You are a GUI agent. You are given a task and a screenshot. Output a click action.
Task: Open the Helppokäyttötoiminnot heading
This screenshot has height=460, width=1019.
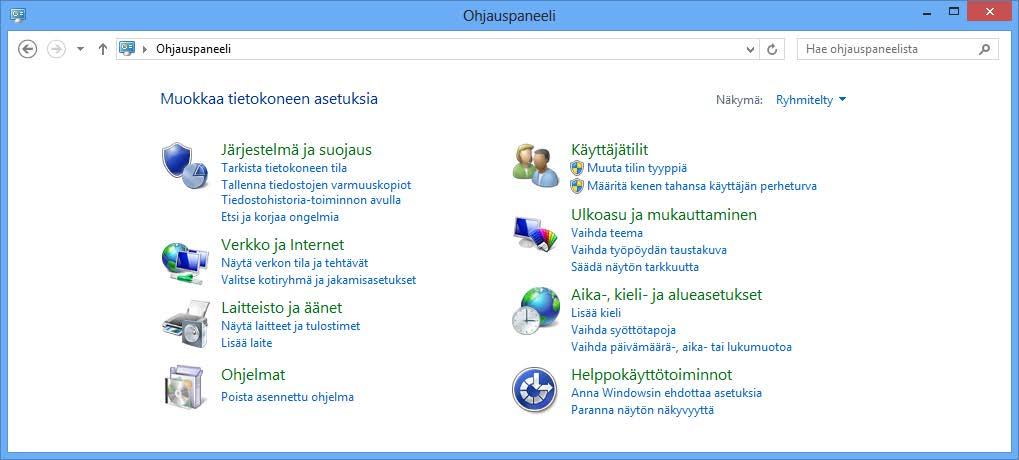click(x=651, y=375)
